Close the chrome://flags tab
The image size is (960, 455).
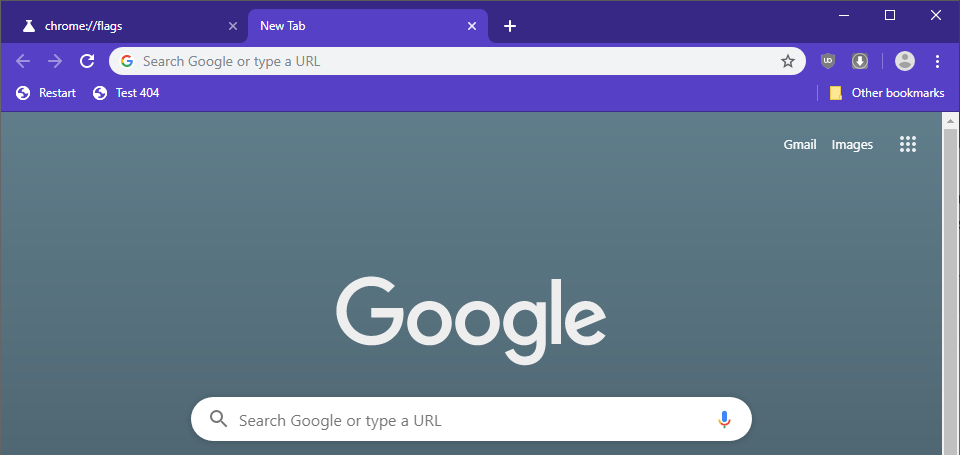pos(233,26)
